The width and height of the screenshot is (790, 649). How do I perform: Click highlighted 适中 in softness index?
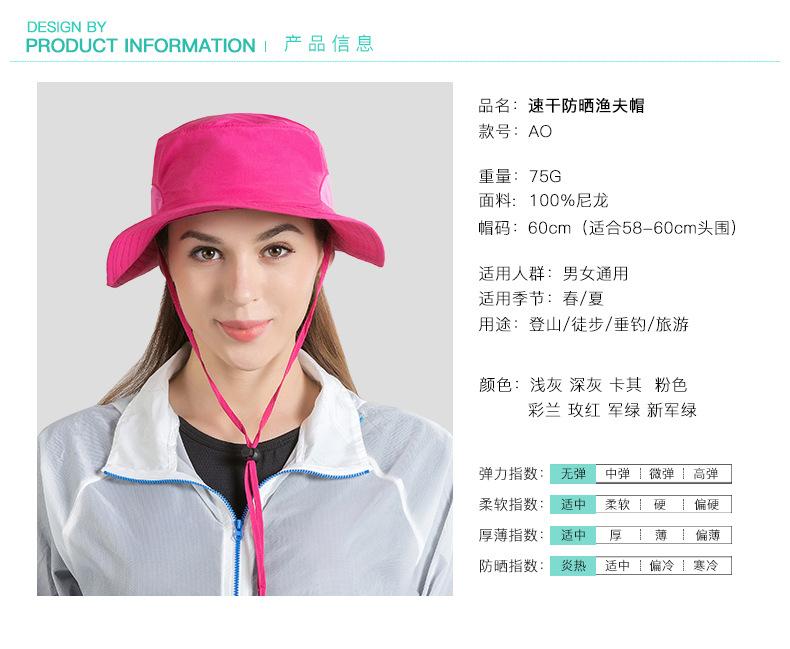click(573, 504)
